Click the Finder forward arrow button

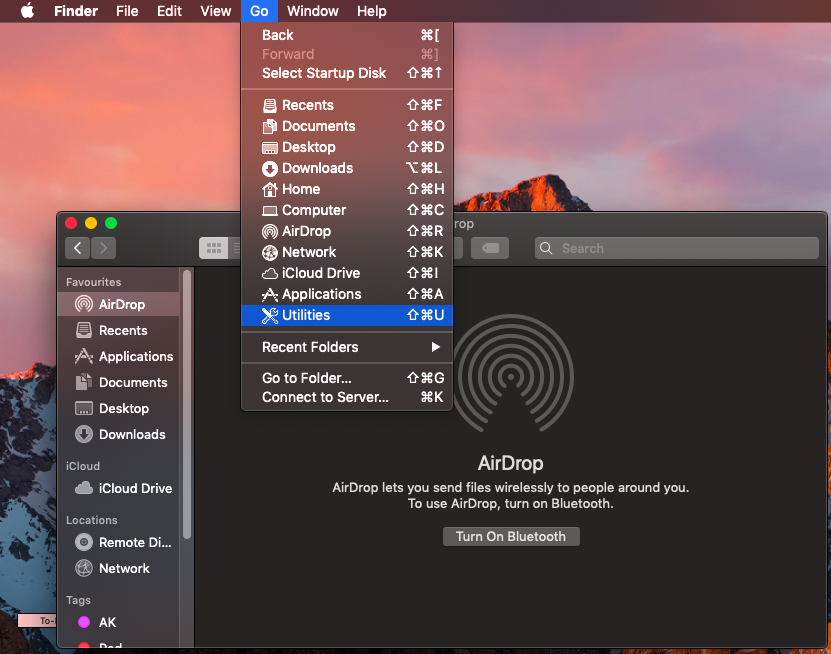point(103,248)
